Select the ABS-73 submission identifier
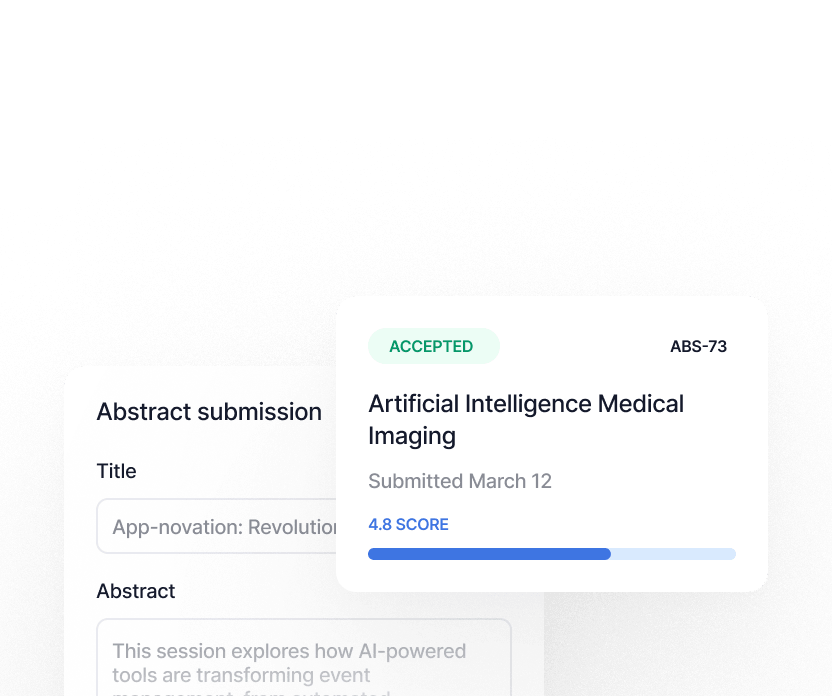Screen dimensions: 832x696 click(x=698, y=346)
